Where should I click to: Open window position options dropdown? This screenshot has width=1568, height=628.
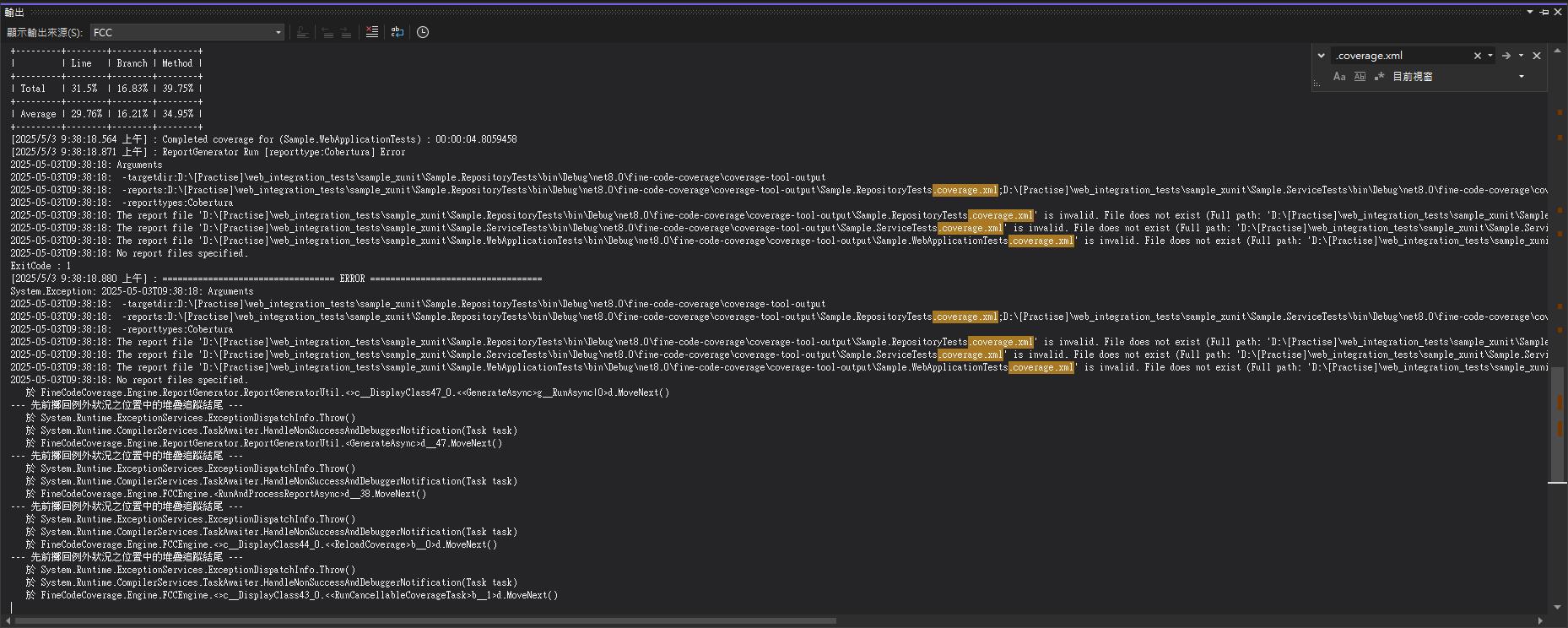[x=1530, y=12]
